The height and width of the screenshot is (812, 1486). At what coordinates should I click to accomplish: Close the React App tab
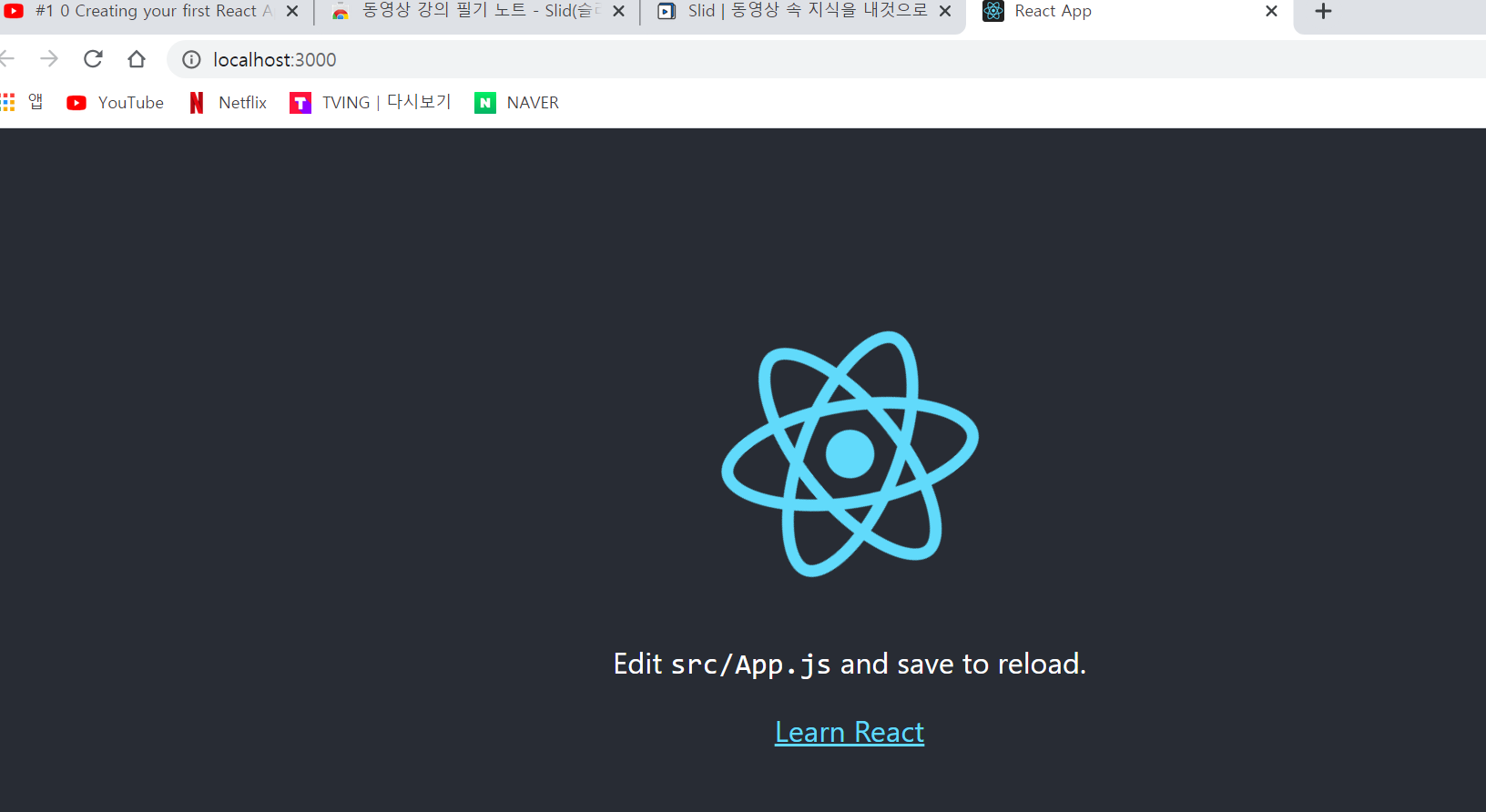(1272, 12)
